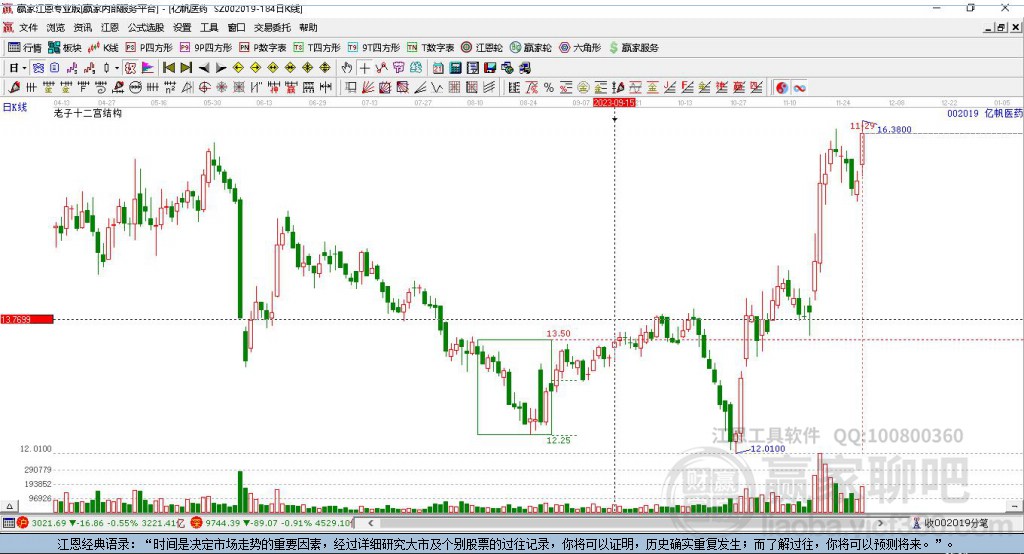Image resolution: width=1024 pixels, height=554 pixels.
Task: Open the calculator icon
Action: pos(455,67)
